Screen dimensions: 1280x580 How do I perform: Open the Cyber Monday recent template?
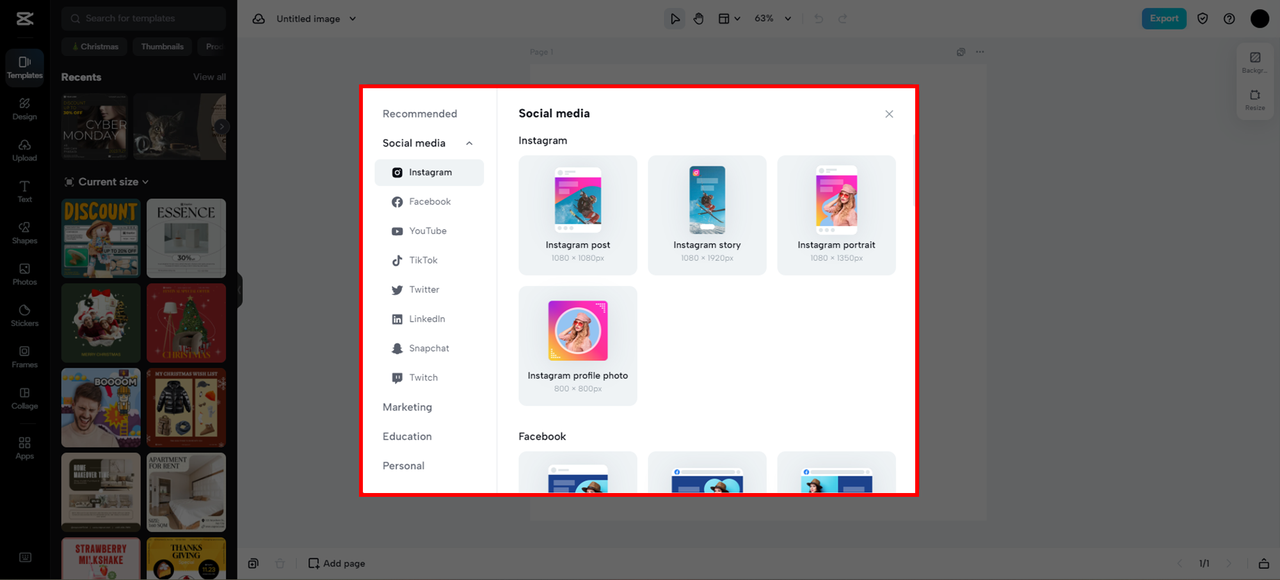pyautogui.click(x=95, y=127)
